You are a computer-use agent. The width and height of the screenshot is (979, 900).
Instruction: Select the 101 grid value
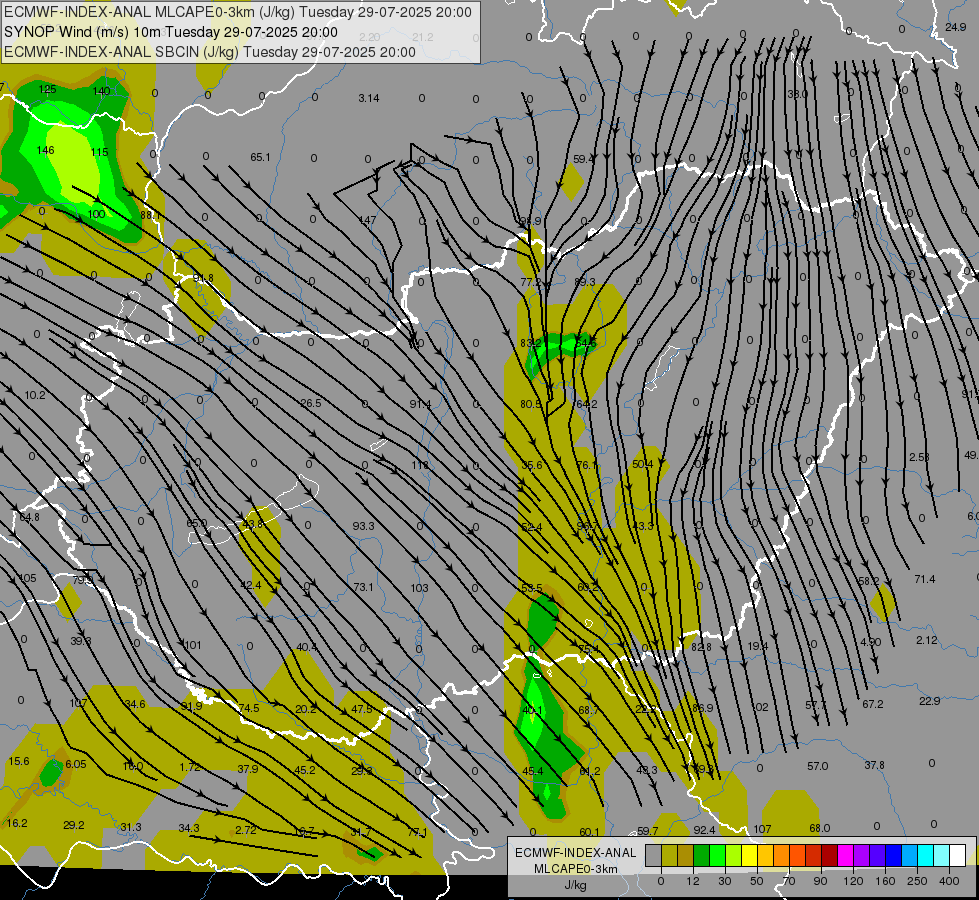tap(193, 645)
